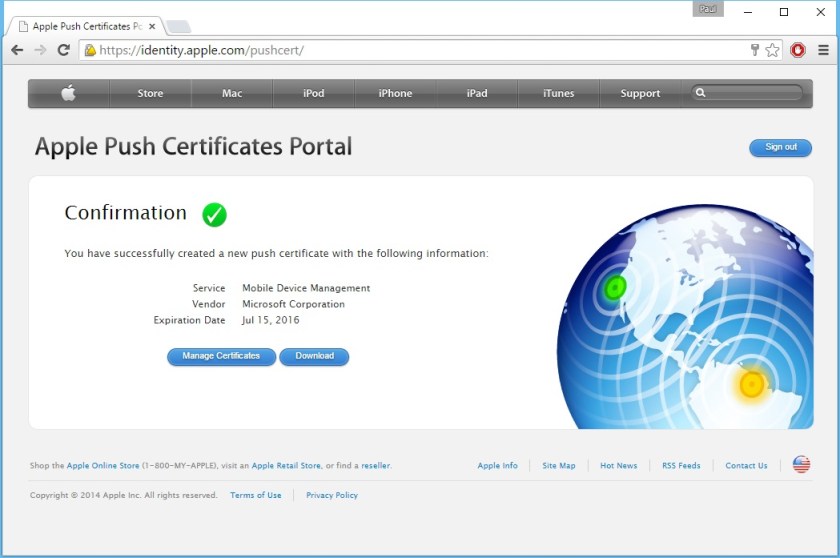Screen dimensions: 840x558
Task: Go to the Support navigation item
Action: 640,93
